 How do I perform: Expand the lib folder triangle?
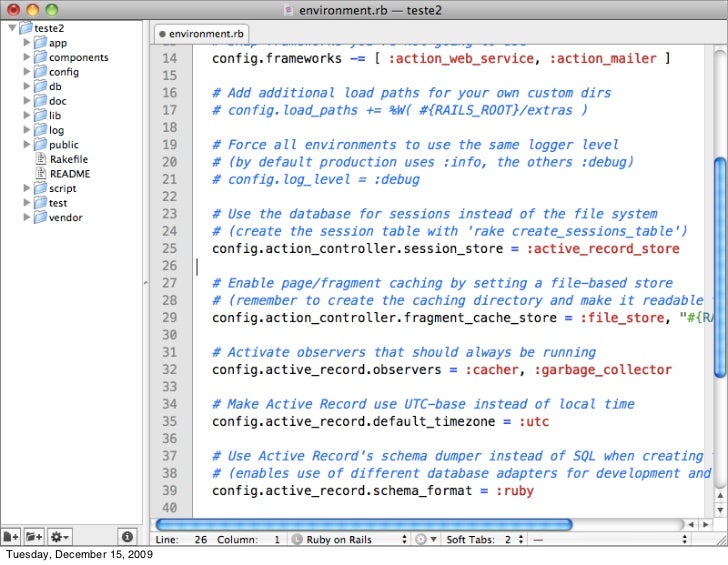[x=26, y=115]
